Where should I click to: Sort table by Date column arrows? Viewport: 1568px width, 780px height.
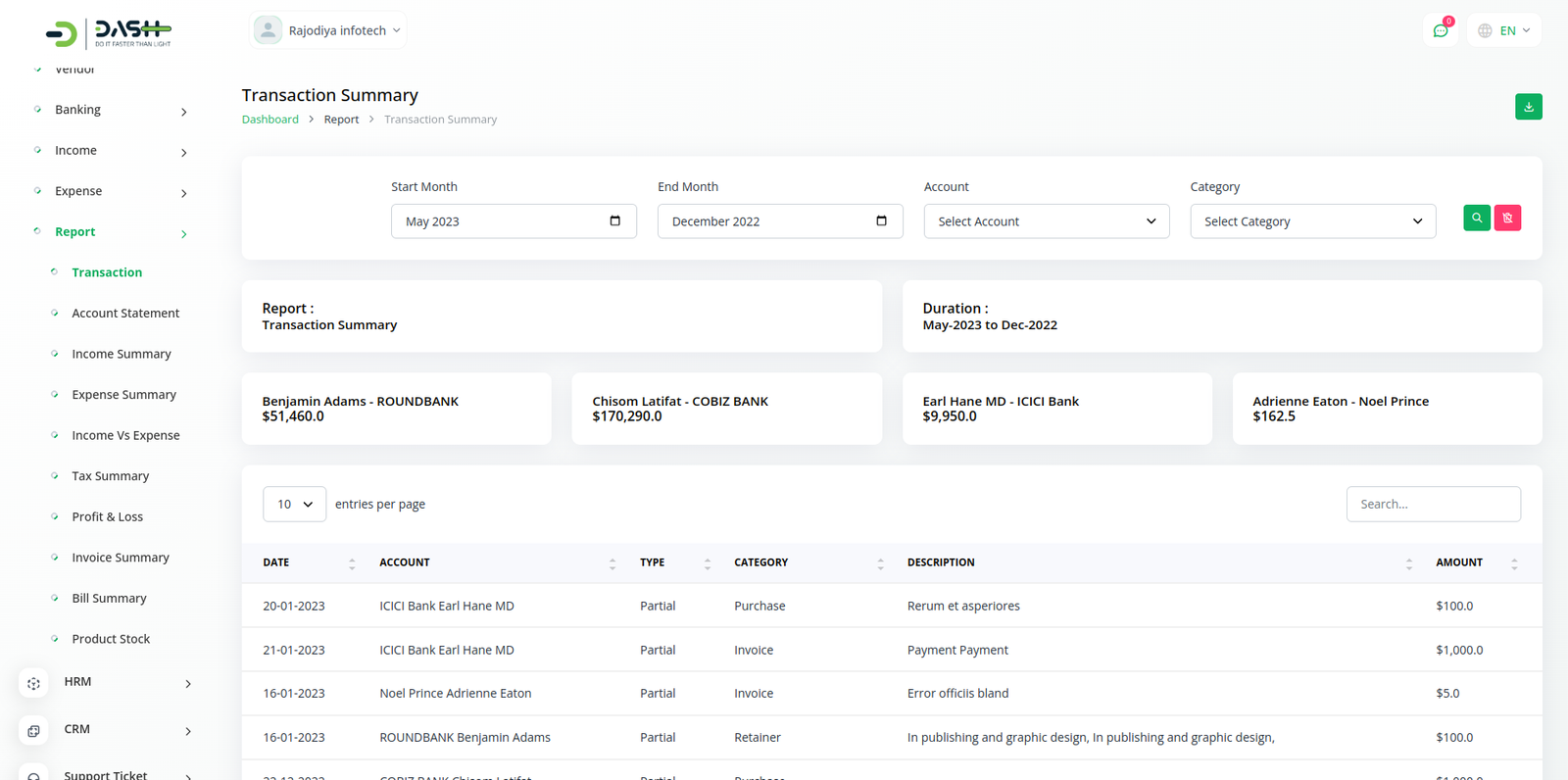pos(352,563)
